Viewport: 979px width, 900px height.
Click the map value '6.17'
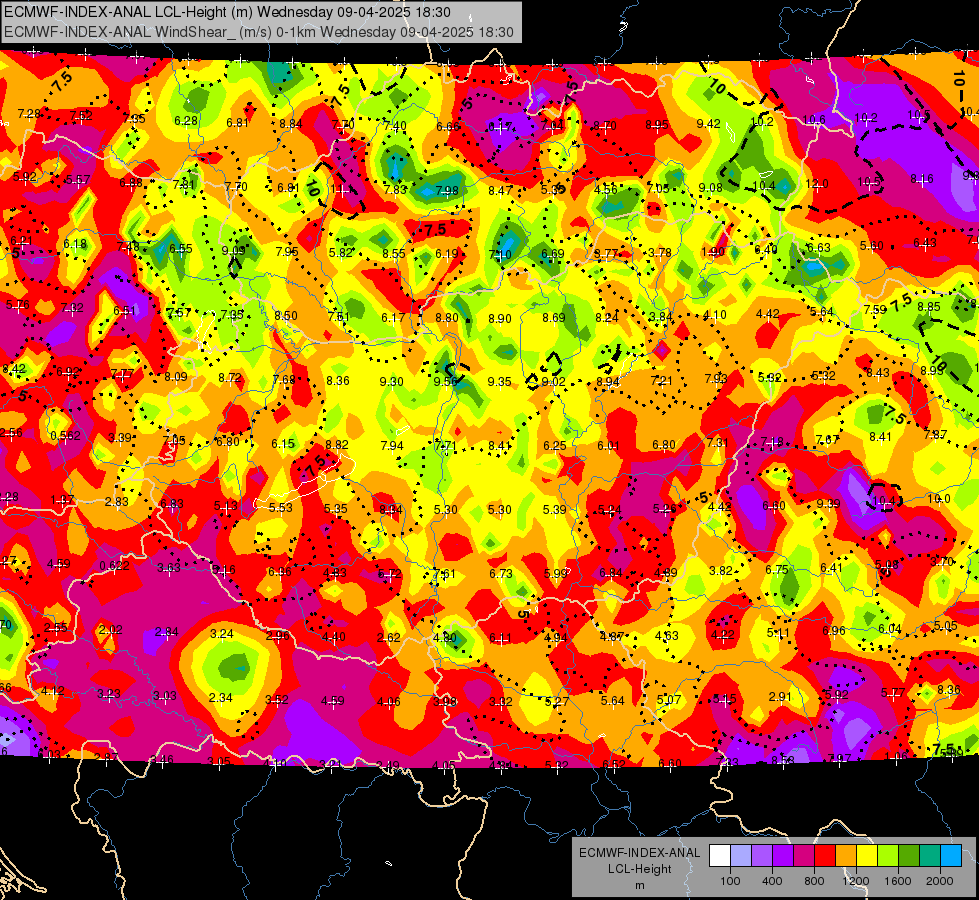point(393,318)
